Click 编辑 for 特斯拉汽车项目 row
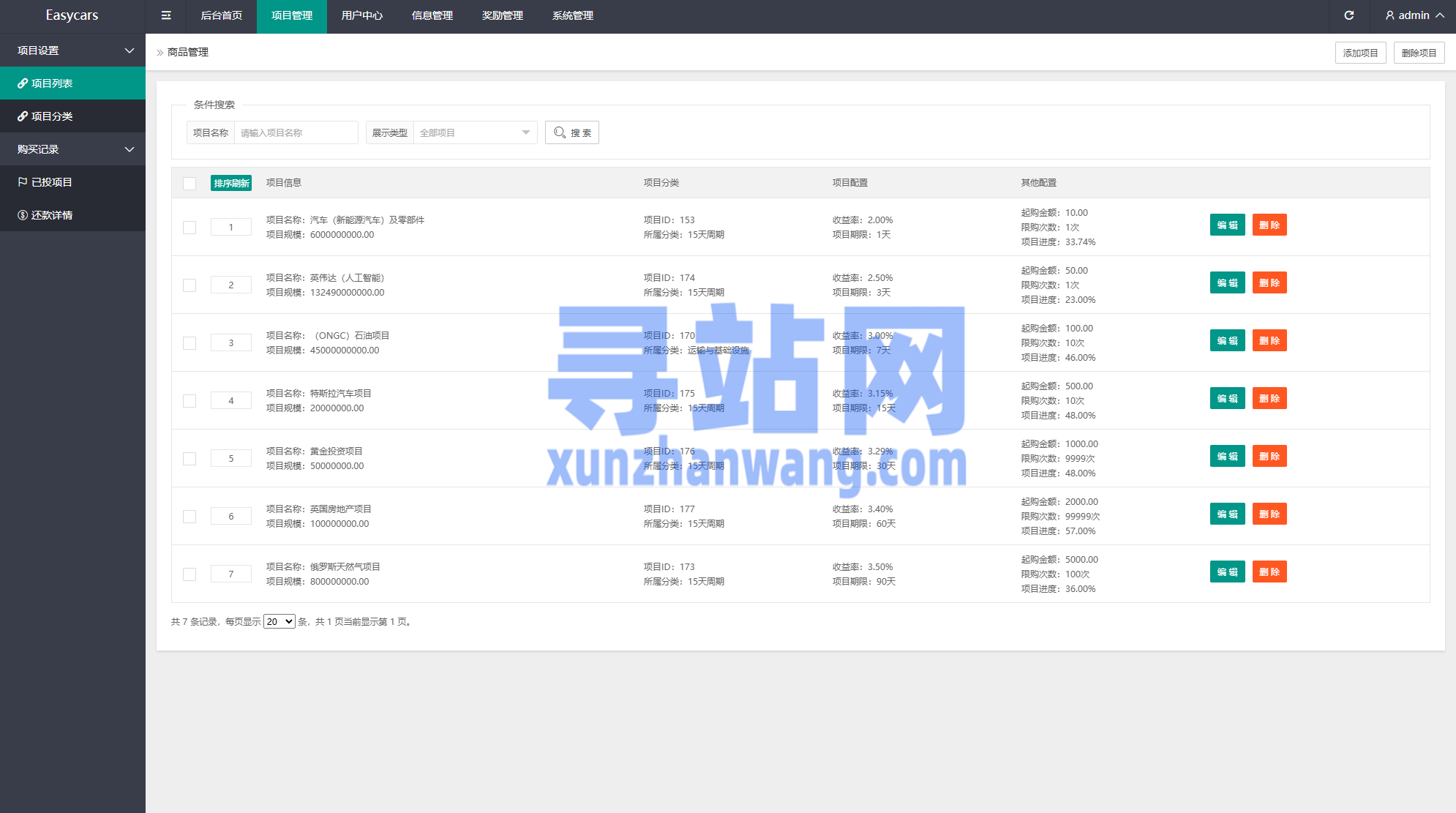Screen dimensions: 1456x813 tap(1227, 398)
